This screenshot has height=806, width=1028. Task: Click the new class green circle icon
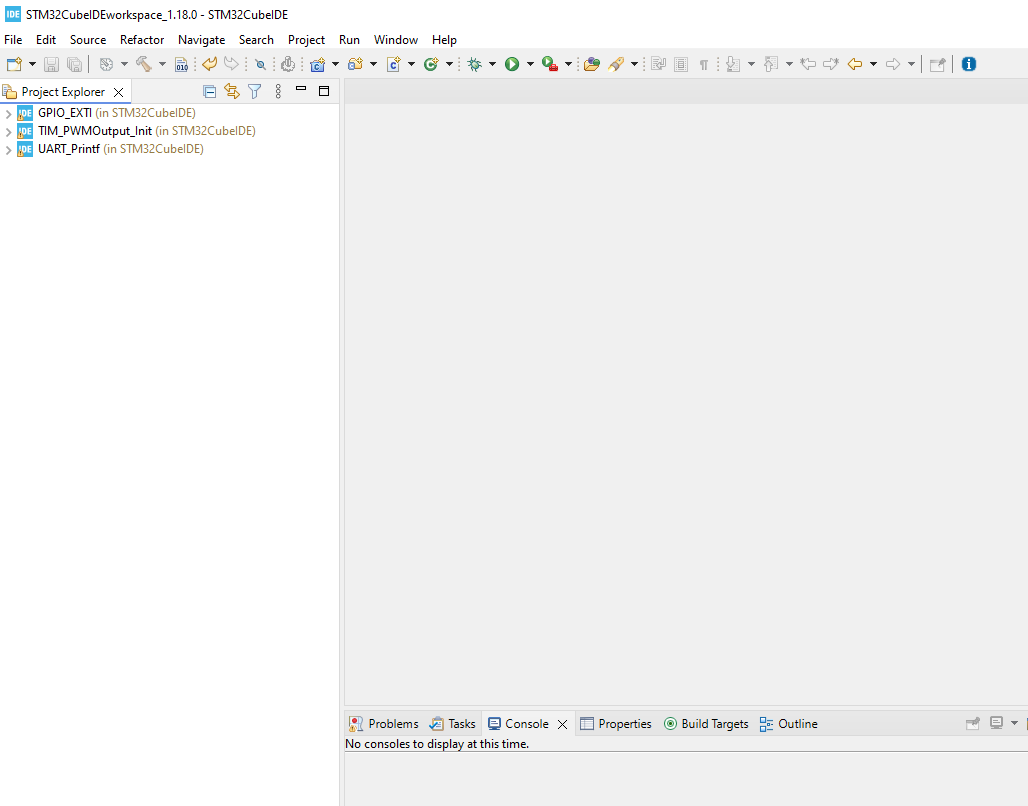431,64
